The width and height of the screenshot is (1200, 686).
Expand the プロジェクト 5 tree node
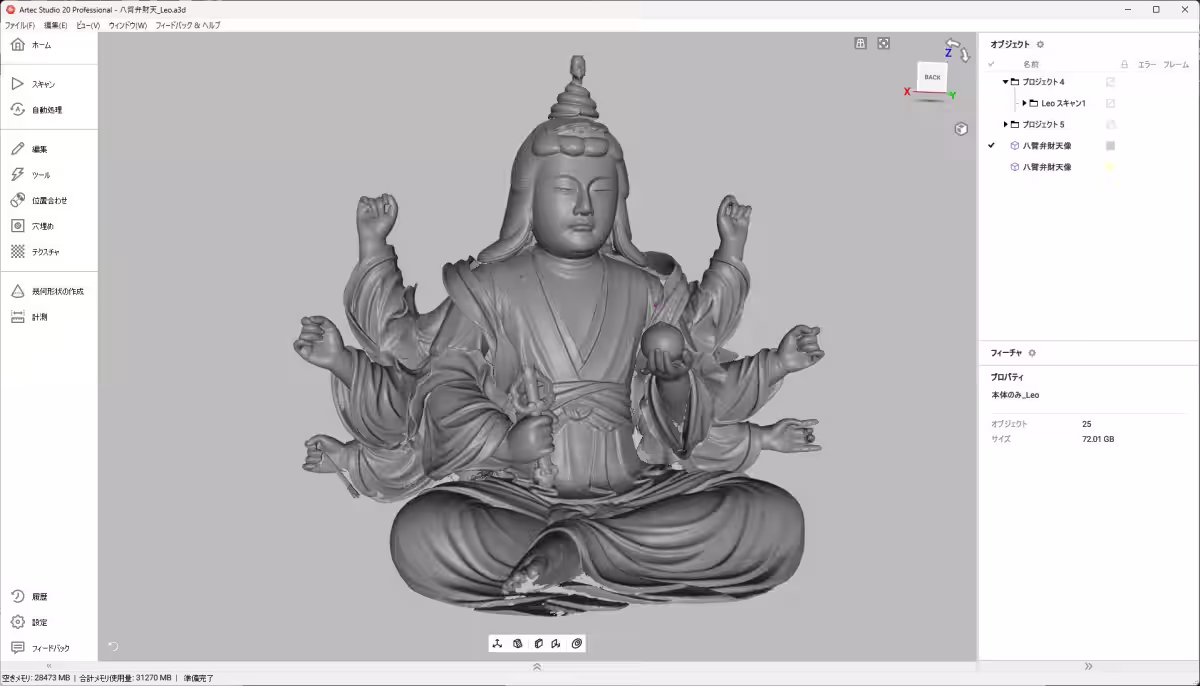click(1006, 124)
